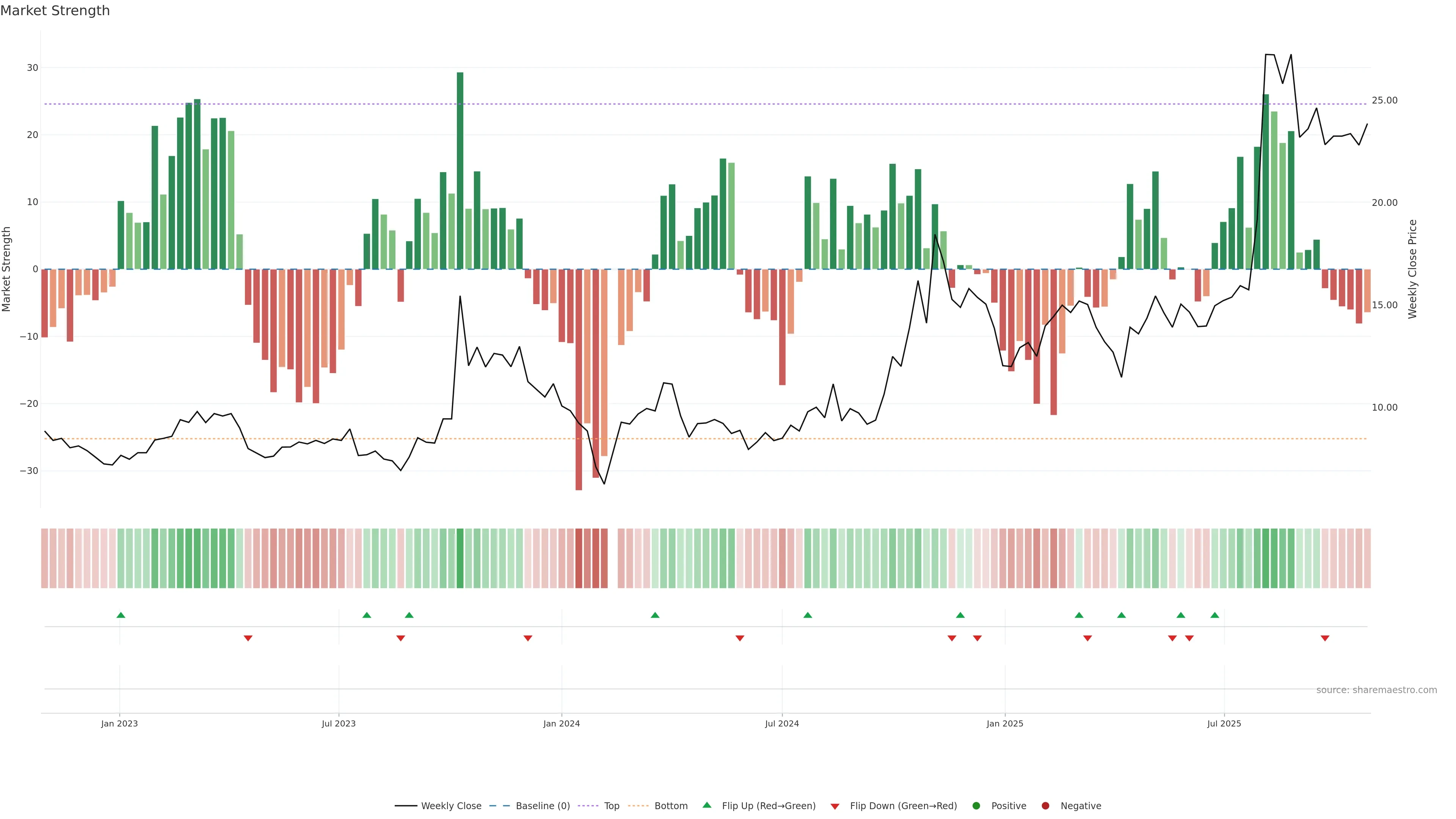This screenshot has height=819, width=1456.
Task: Click the green Positive legend dot
Action: tap(976, 805)
